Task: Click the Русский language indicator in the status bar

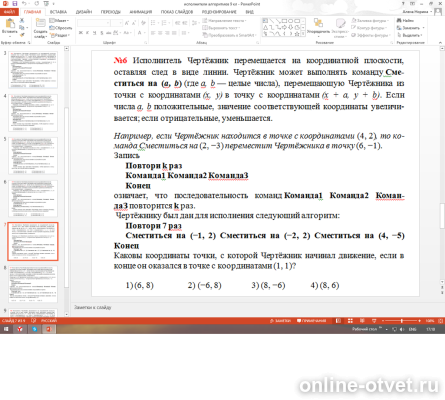Action: [49, 321]
